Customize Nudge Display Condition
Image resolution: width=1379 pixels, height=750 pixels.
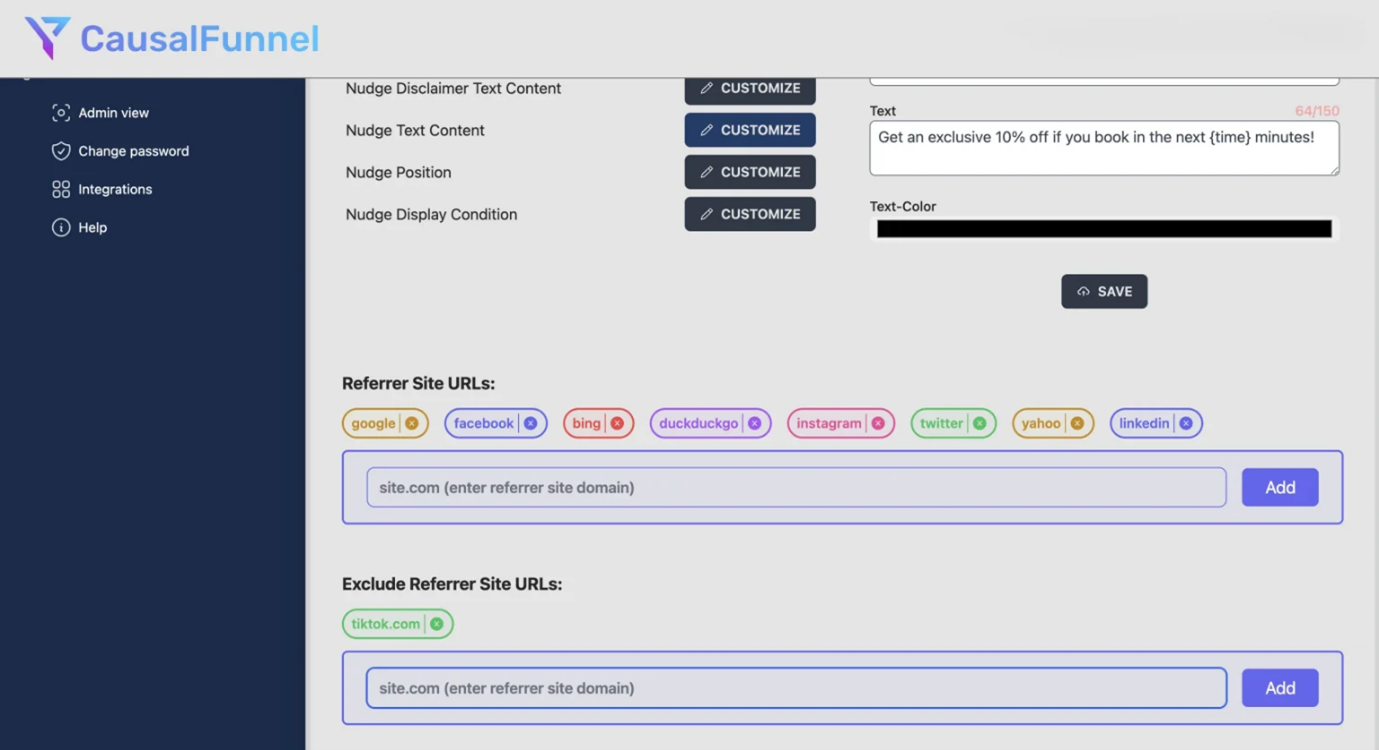750,214
